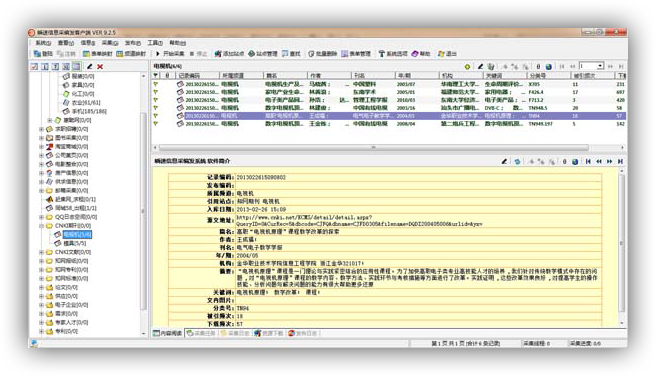Viewport: 656px width, 376px height.
Task: Click pencil edit icon in list toolbar
Action: pyautogui.click(x=480, y=67)
